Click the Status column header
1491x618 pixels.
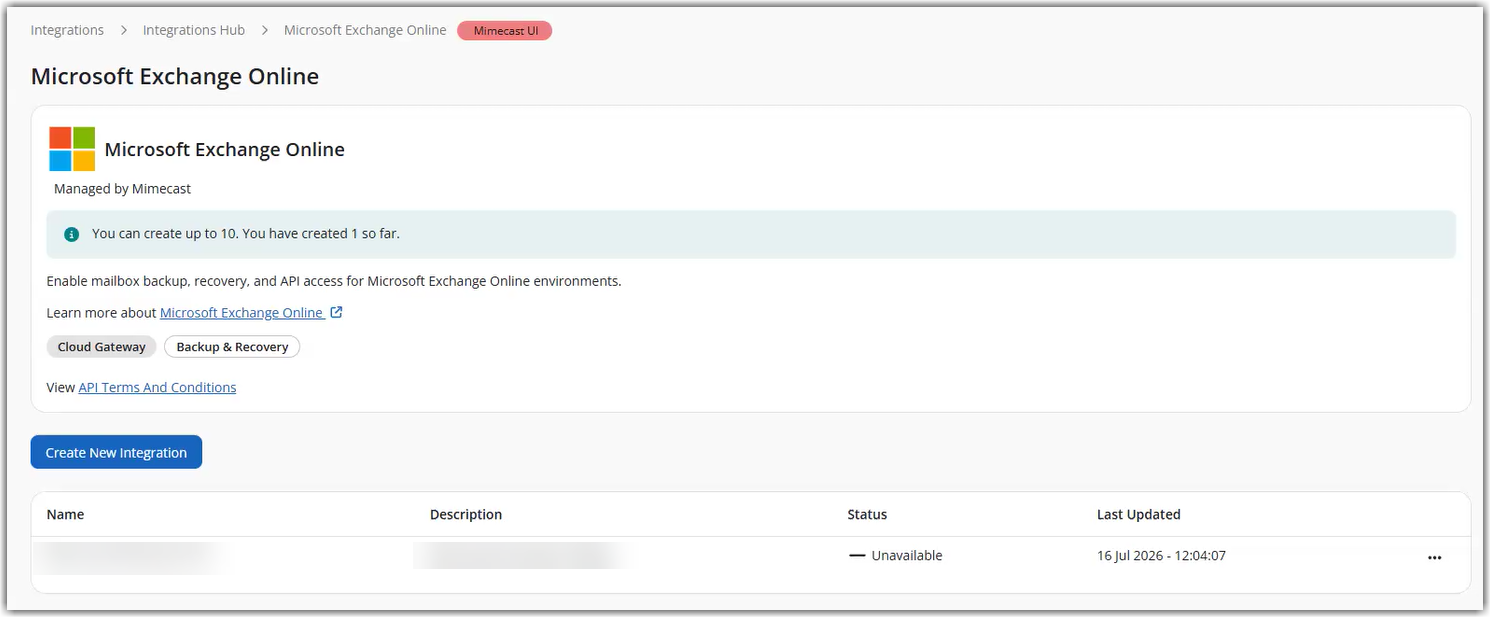[867, 514]
